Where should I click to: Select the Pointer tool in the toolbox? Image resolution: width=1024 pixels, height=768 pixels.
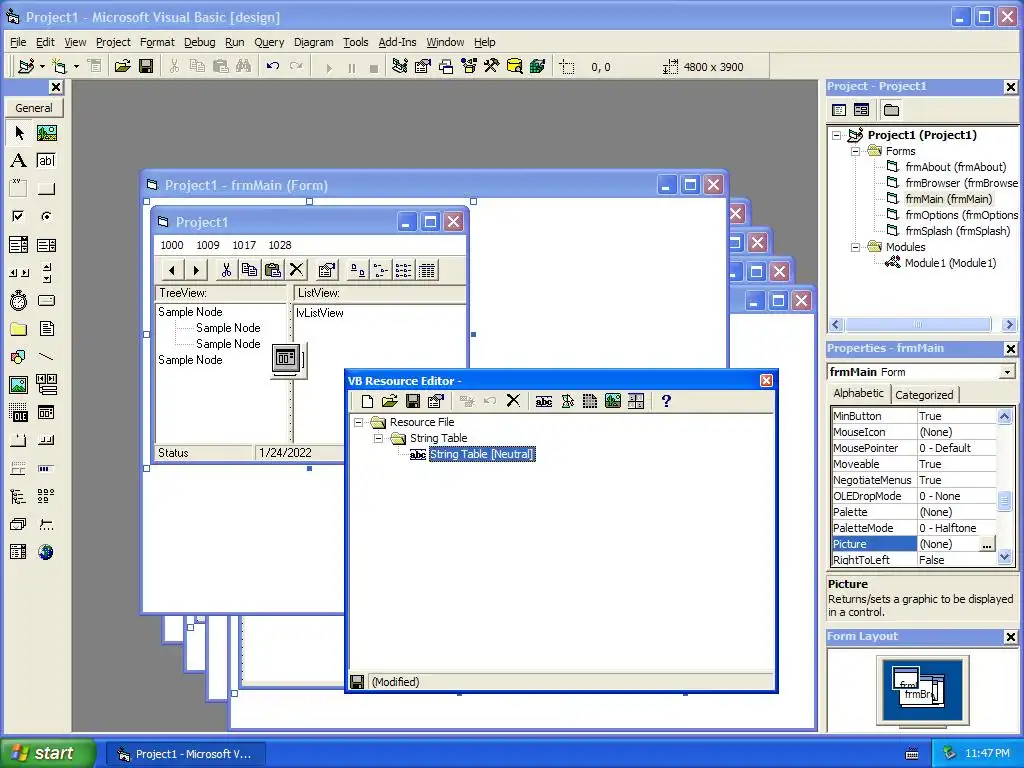(18, 133)
